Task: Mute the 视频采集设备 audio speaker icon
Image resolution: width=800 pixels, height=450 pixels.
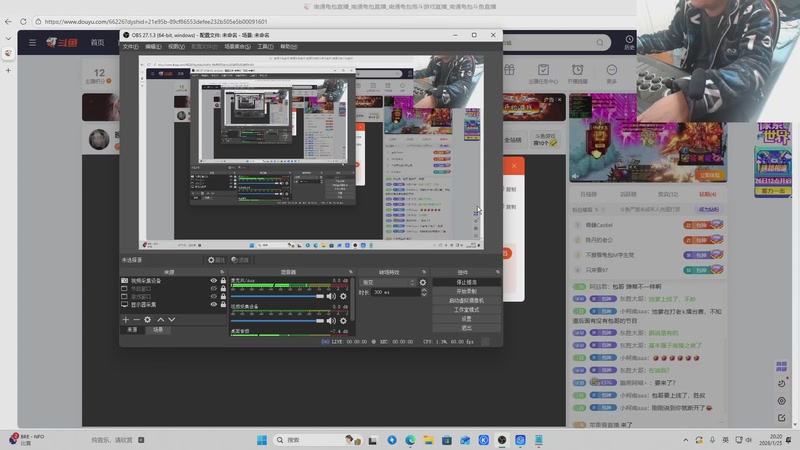Action: 331,320
